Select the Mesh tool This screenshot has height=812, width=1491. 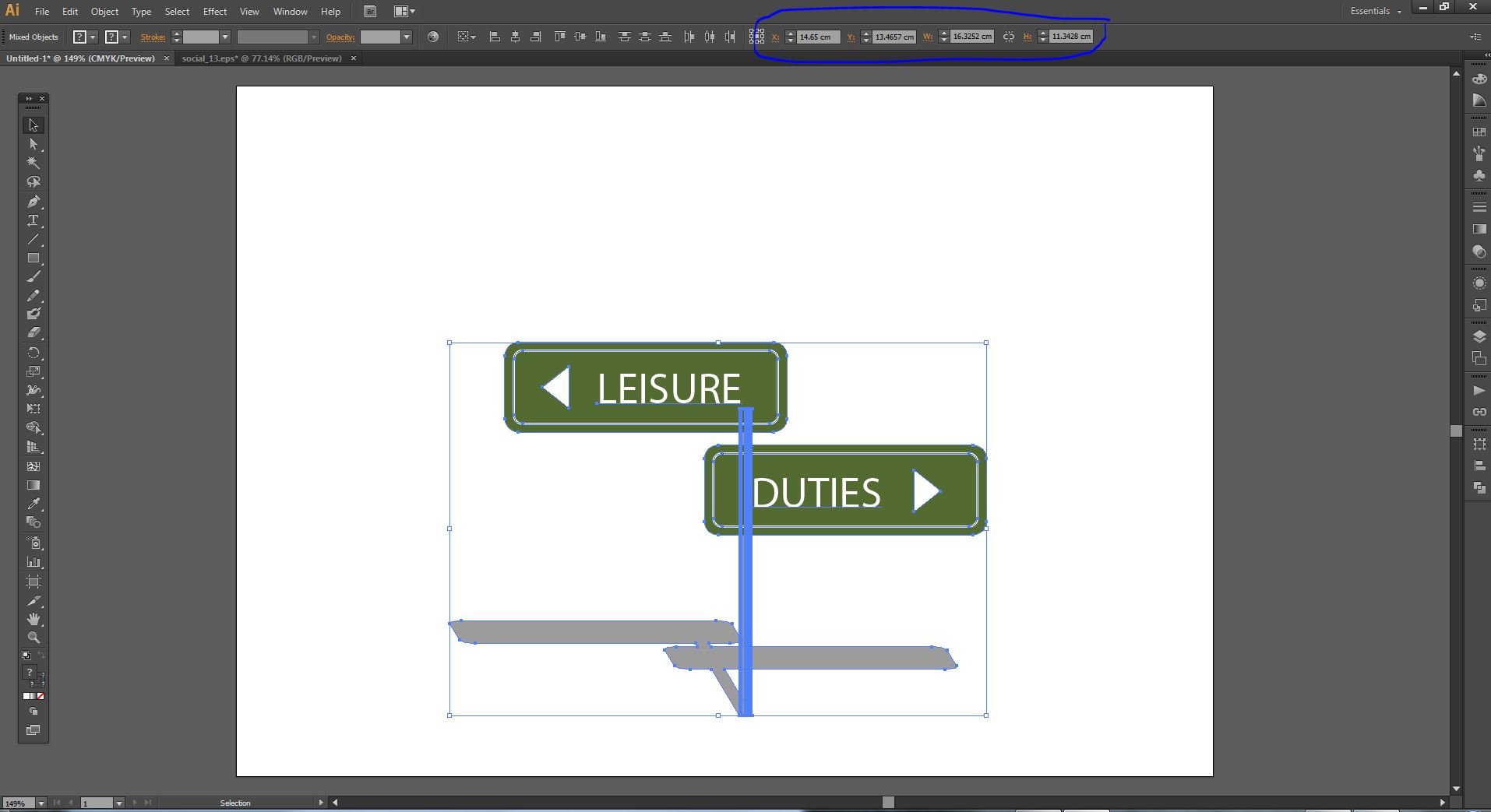pos(33,466)
